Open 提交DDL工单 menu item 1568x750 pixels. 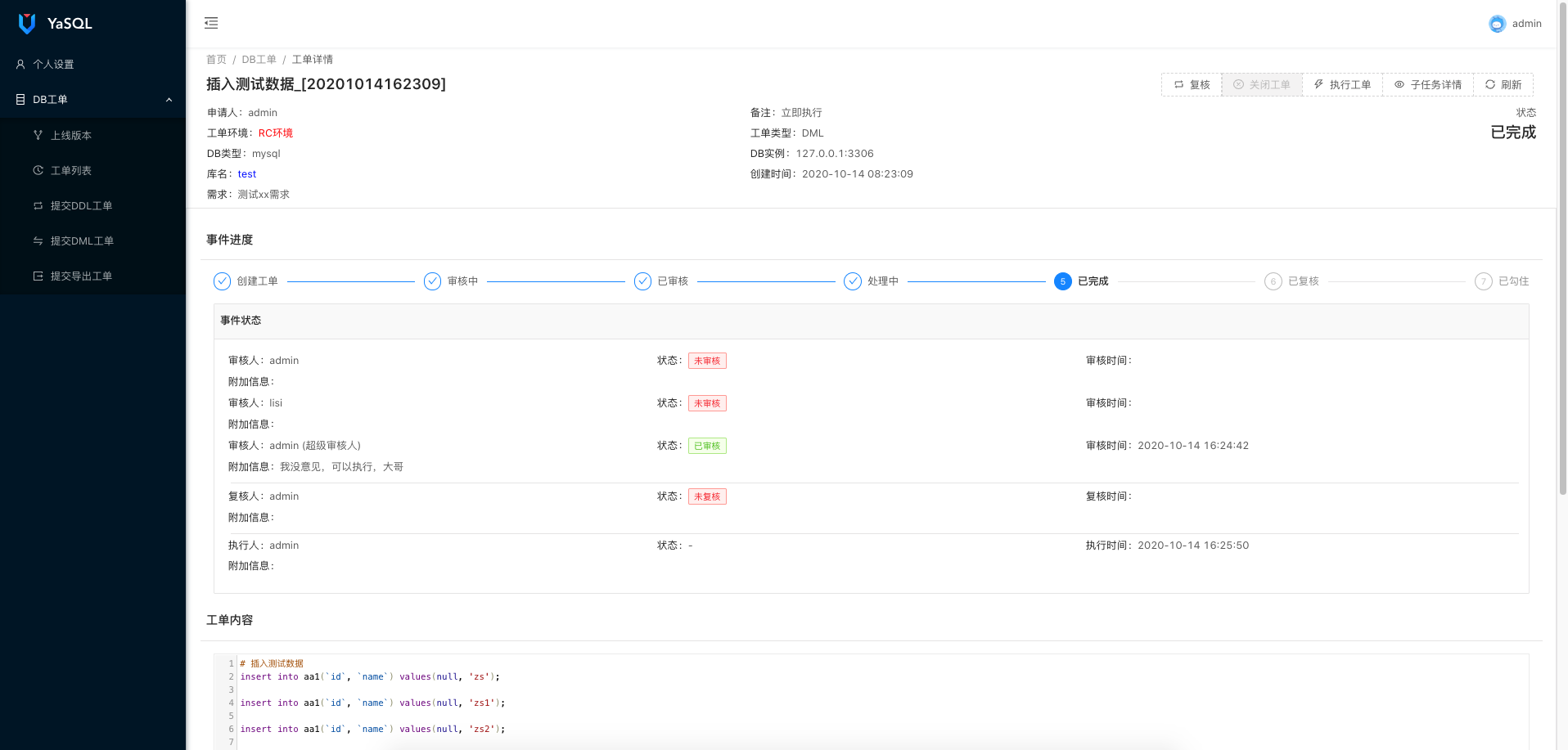pos(92,205)
